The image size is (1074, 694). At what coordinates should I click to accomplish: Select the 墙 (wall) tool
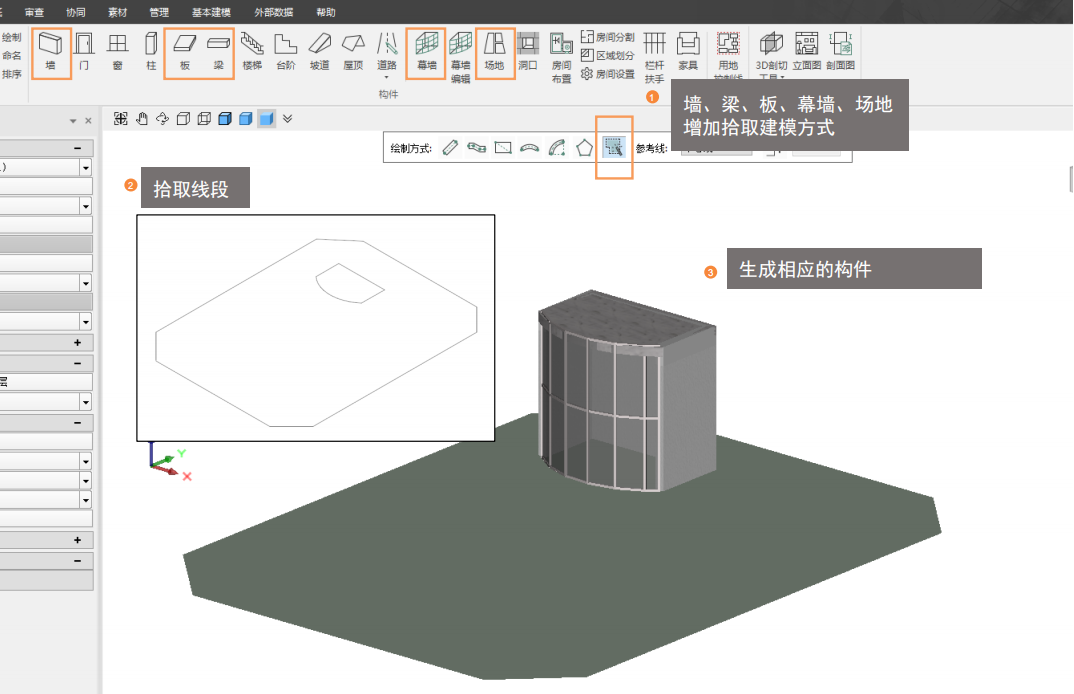click(x=51, y=50)
